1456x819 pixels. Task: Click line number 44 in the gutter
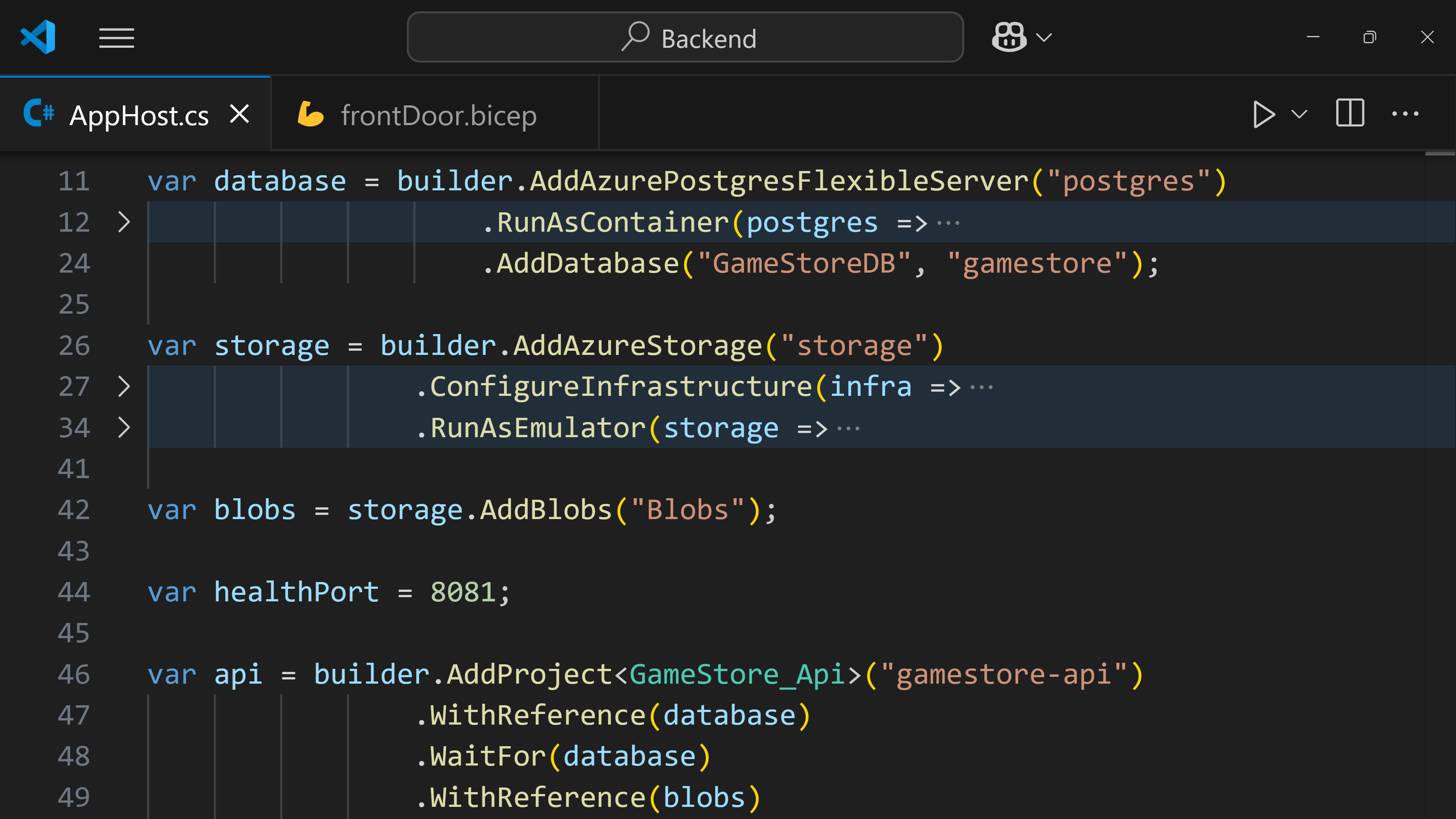tap(74, 592)
